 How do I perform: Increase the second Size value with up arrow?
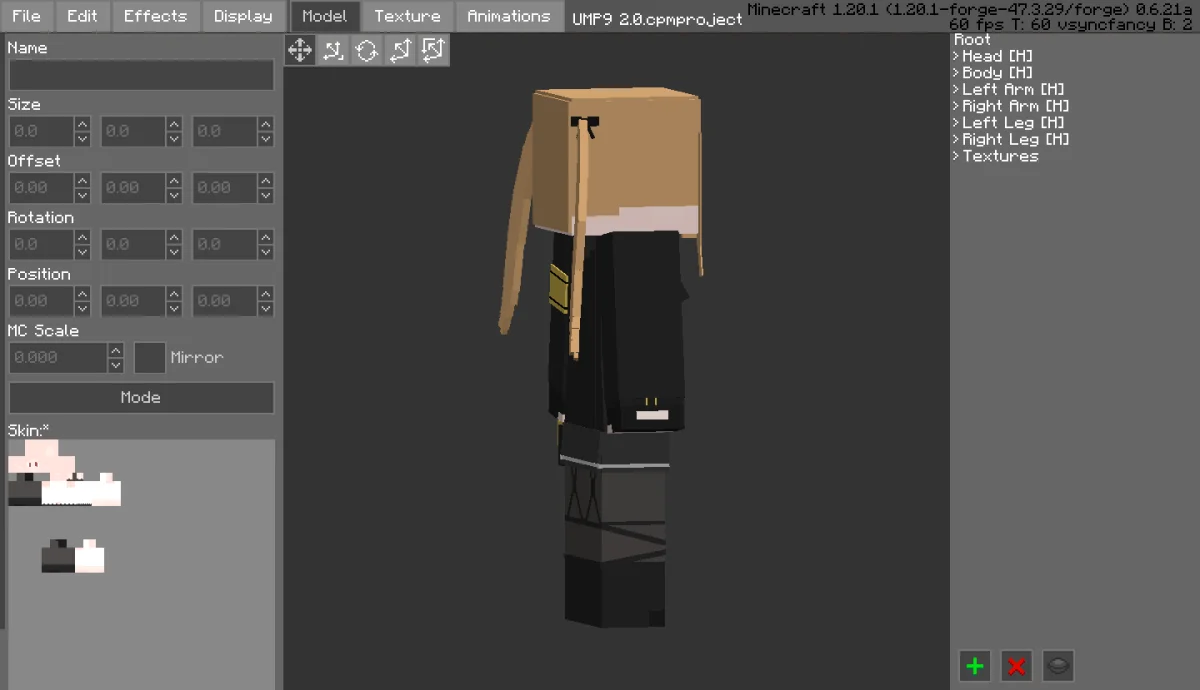pyautogui.click(x=174, y=124)
